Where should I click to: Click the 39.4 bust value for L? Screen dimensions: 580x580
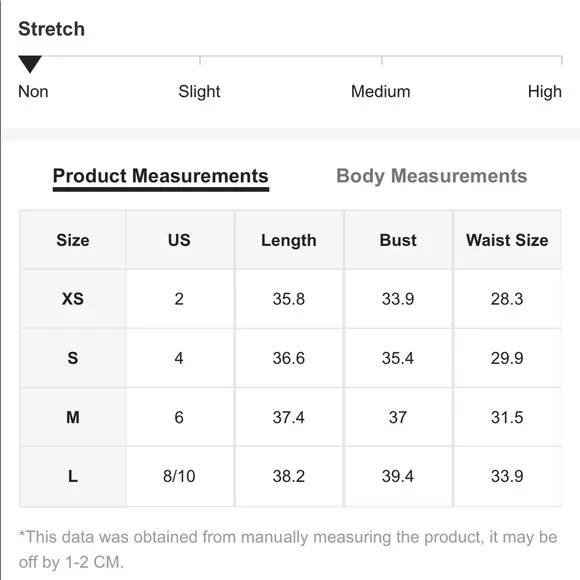[x=398, y=476]
